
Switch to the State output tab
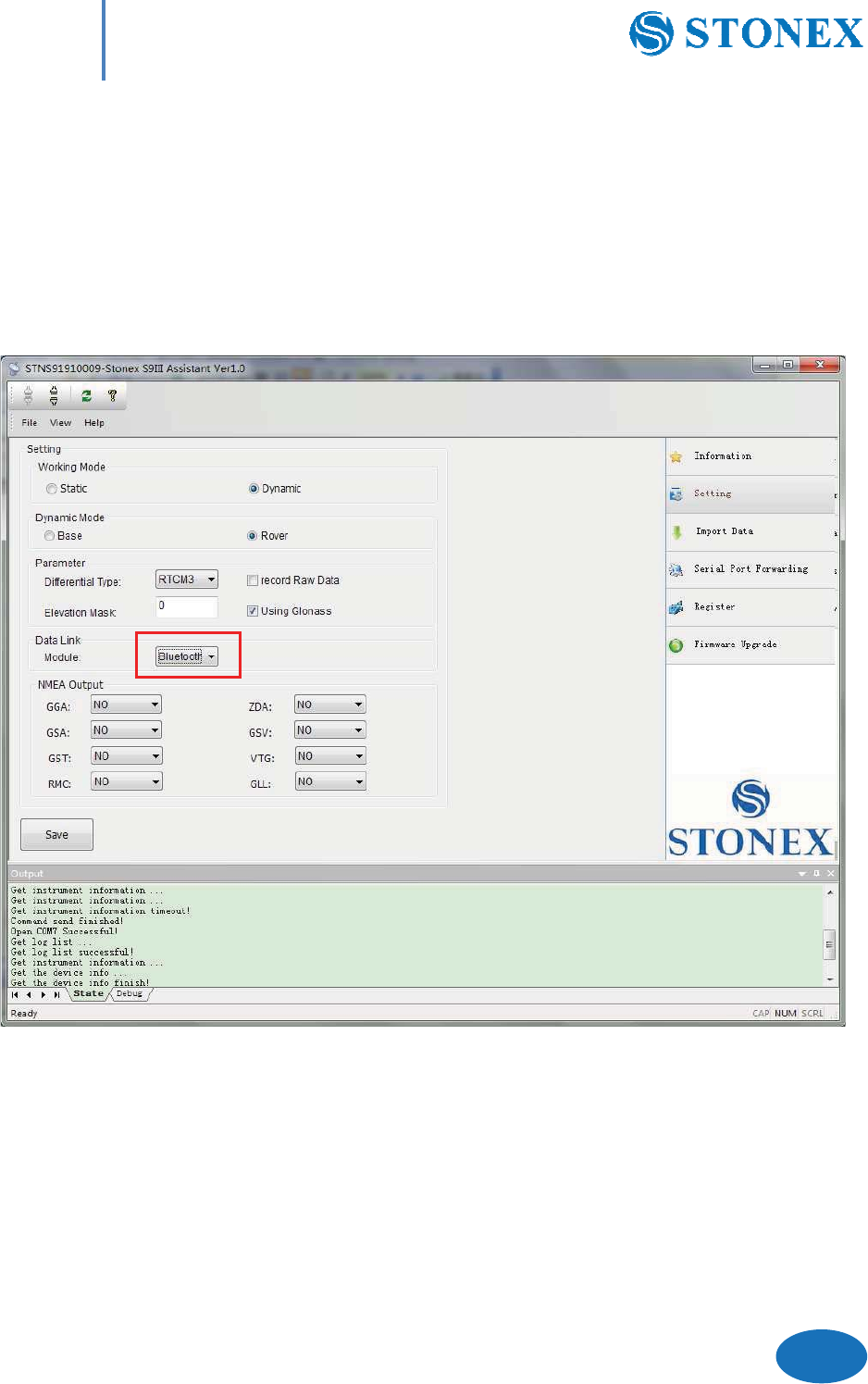(x=89, y=993)
